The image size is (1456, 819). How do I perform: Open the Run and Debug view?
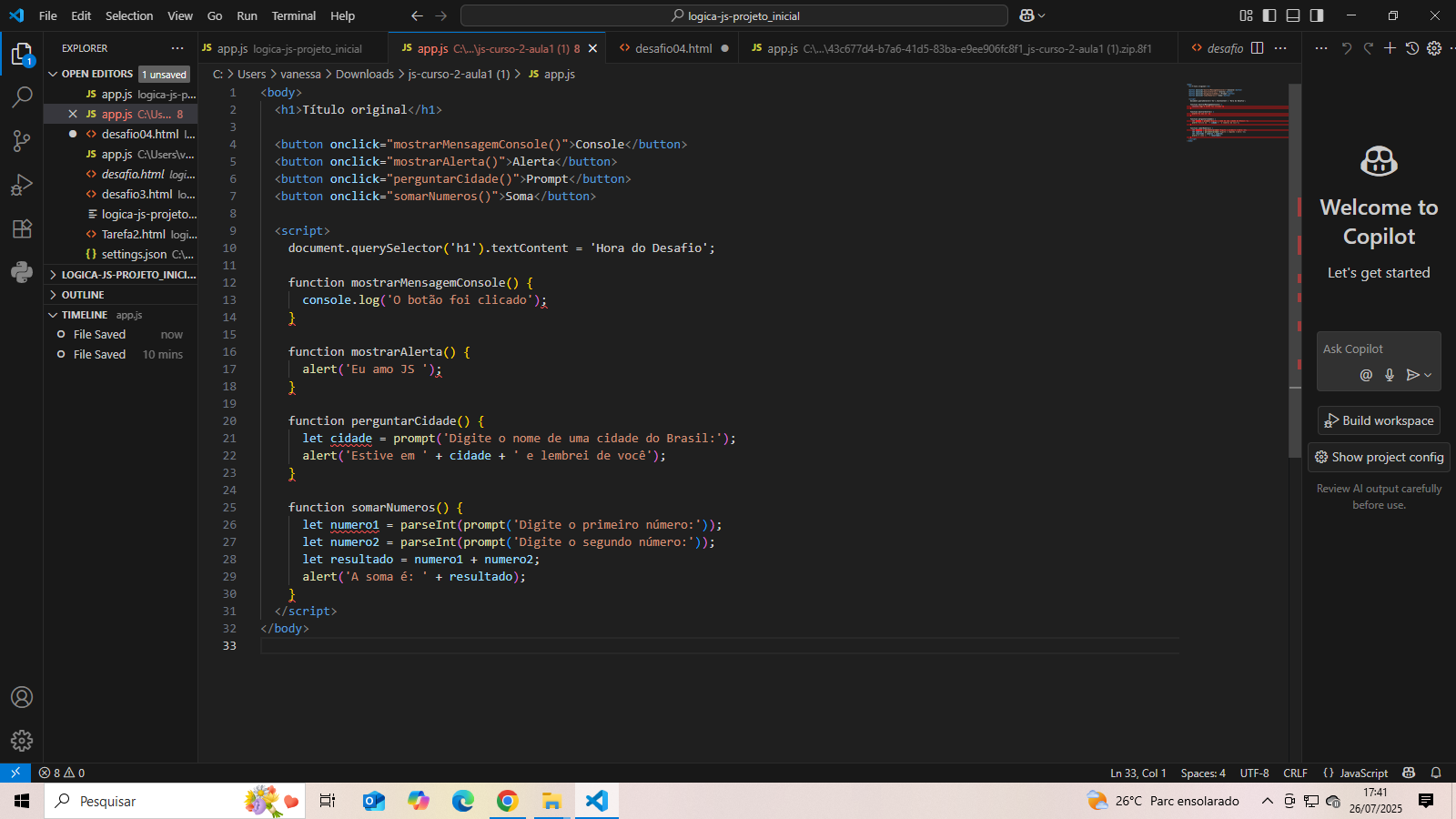pos(22,185)
